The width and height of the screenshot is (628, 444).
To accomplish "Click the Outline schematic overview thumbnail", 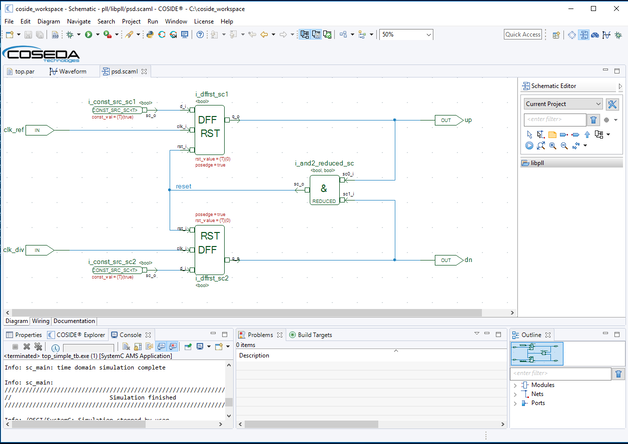I will tap(537, 354).
